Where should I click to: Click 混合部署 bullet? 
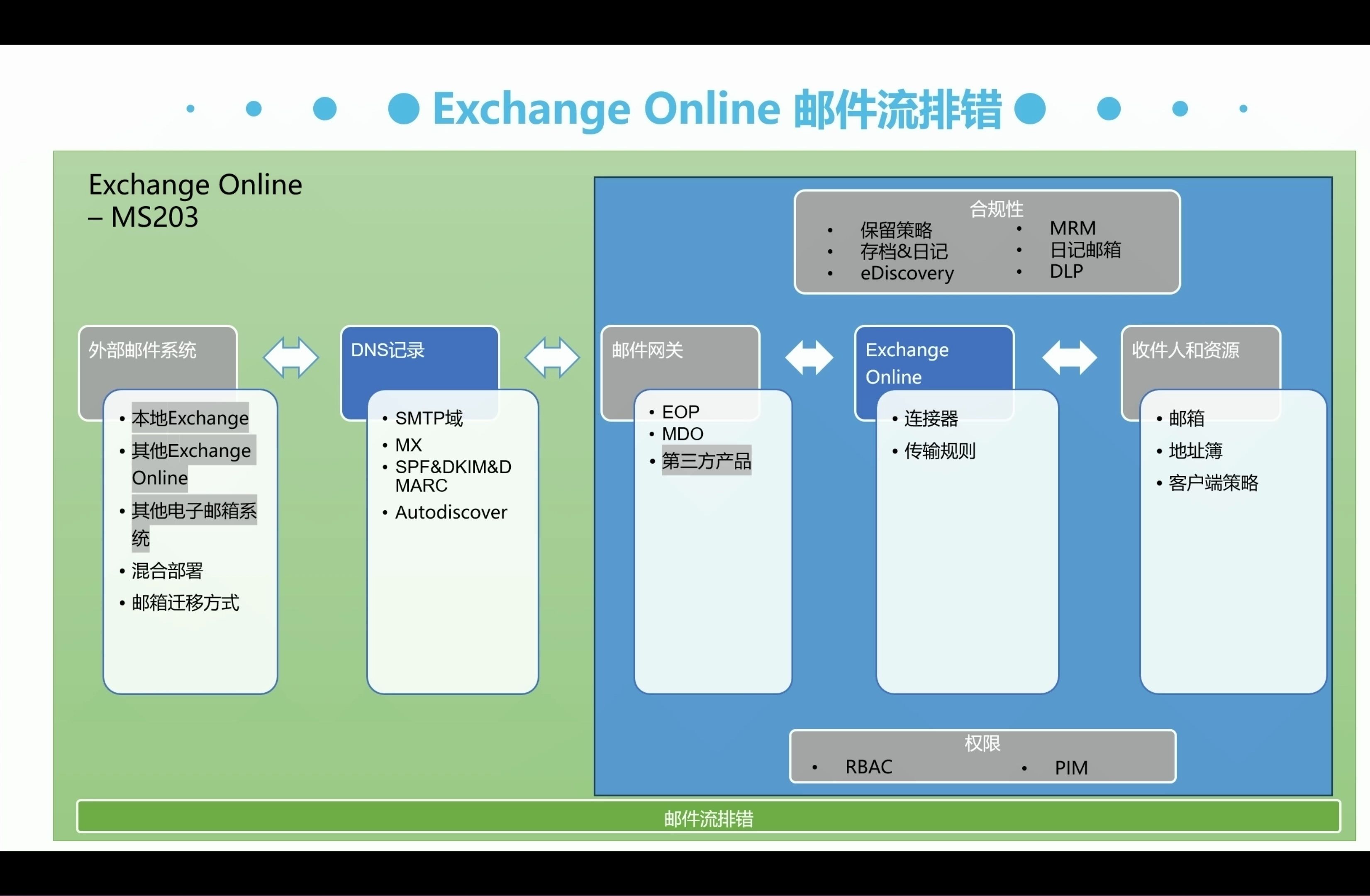click(x=167, y=571)
